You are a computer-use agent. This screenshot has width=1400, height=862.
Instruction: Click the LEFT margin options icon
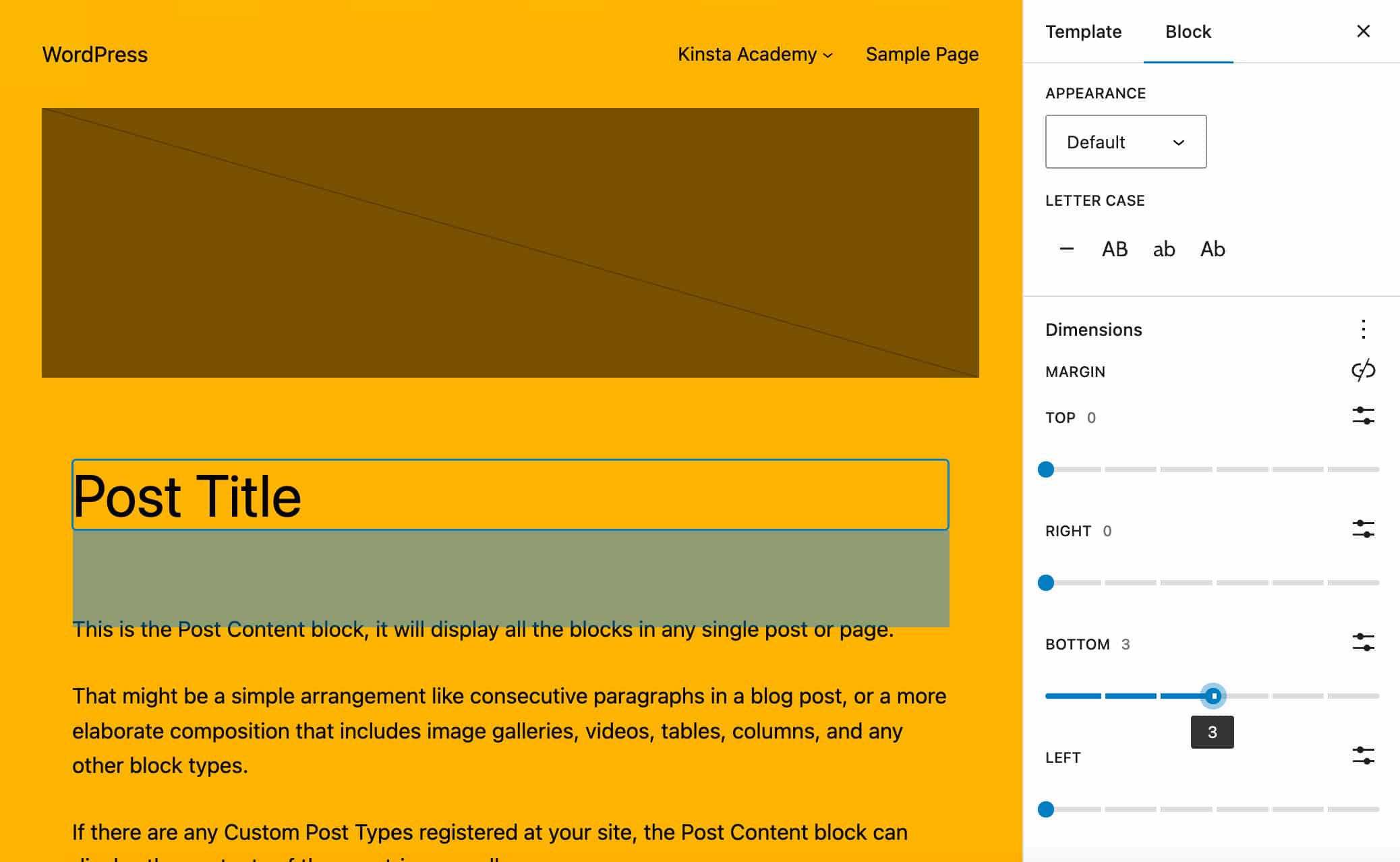1364,756
